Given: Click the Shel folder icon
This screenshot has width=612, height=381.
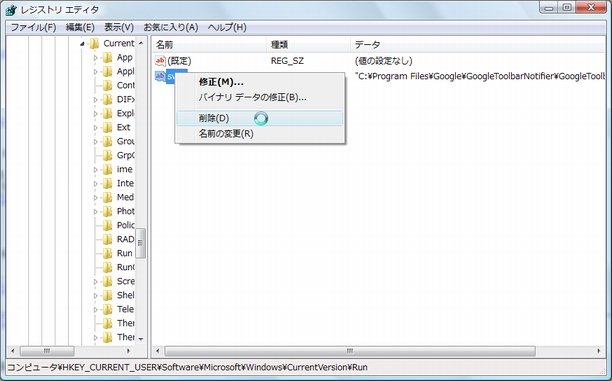Looking at the screenshot, I should pyautogui.click(x=107, y=296).
